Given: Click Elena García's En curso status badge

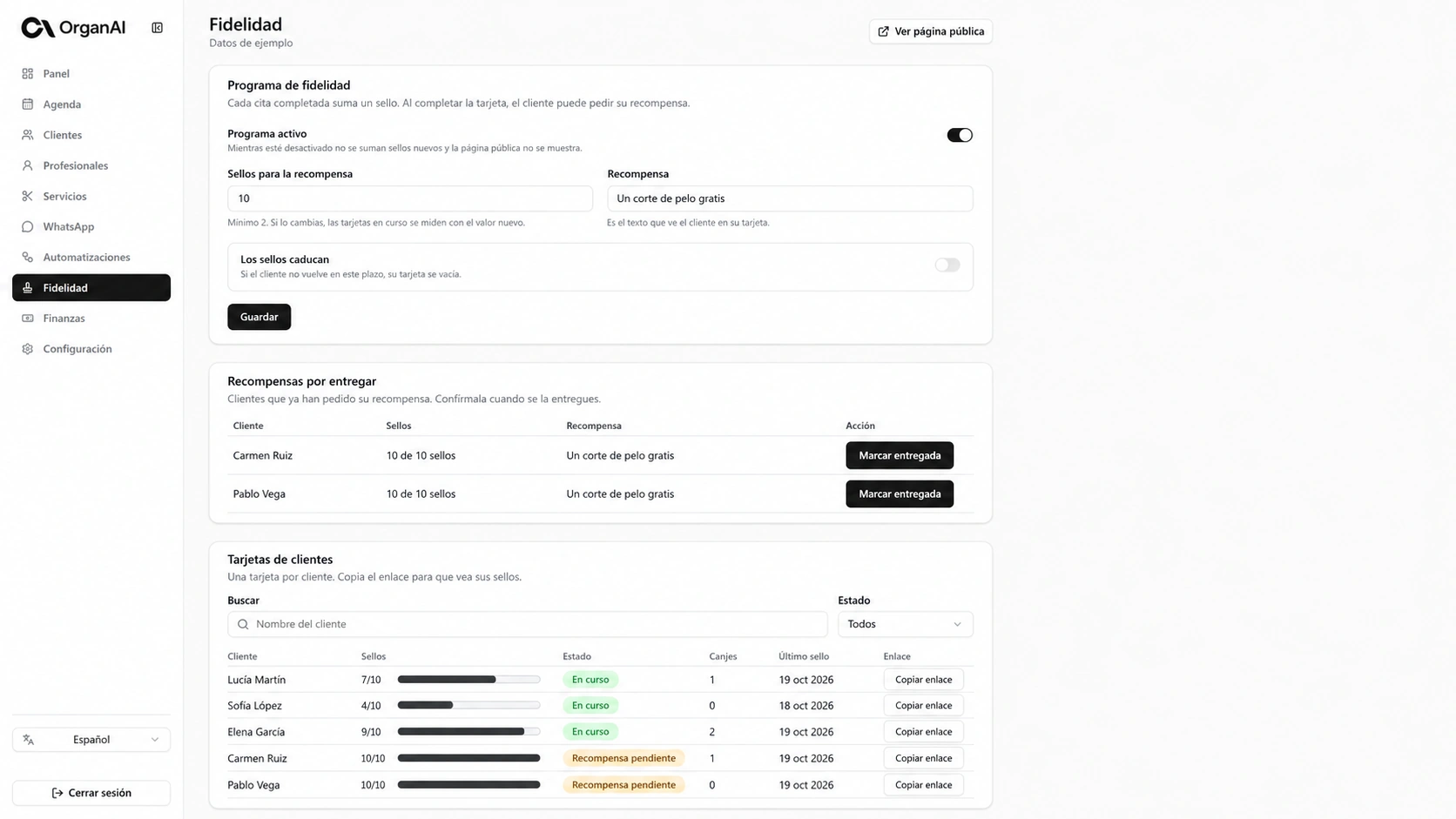Looking at the screenshot, I should pyautogui.click(x=590, y=732).
